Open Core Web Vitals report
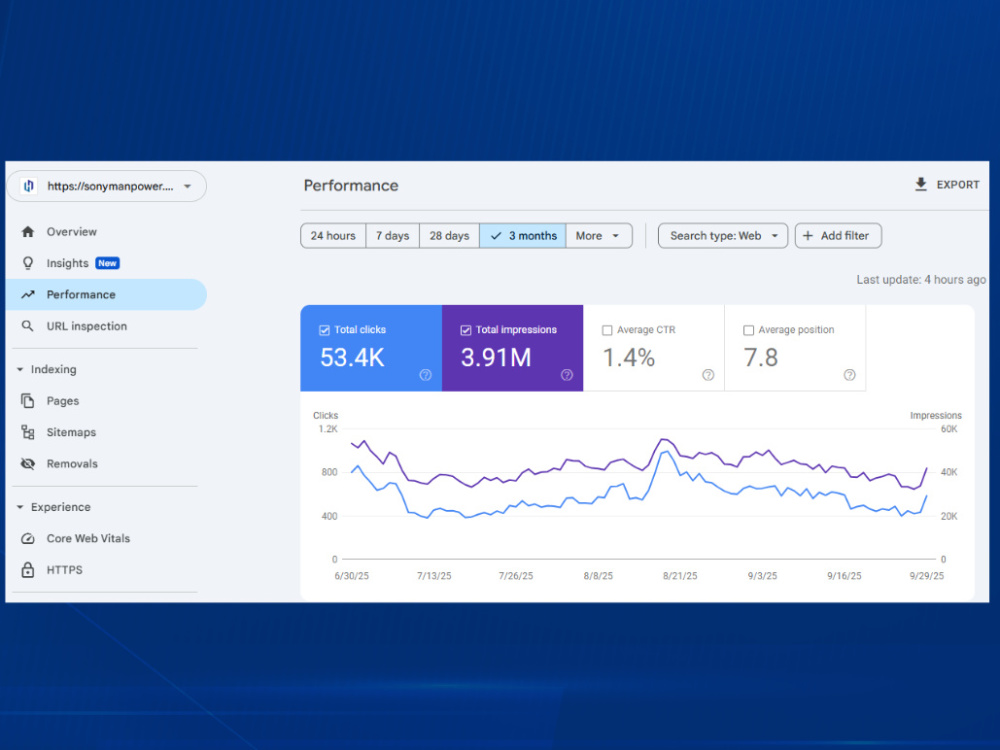1000x750 pixels. point(106,538)
